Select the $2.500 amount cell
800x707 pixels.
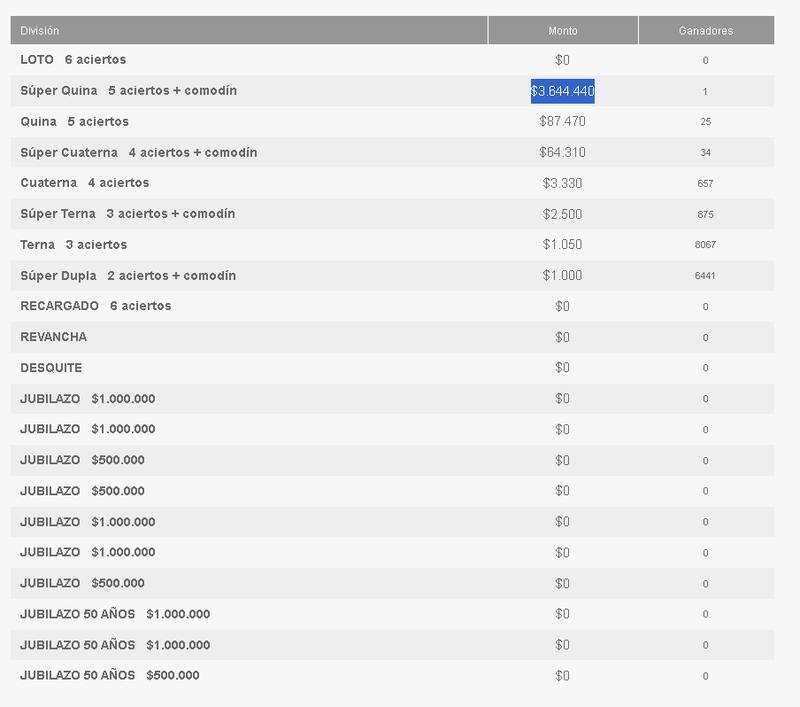coord(563,214)
